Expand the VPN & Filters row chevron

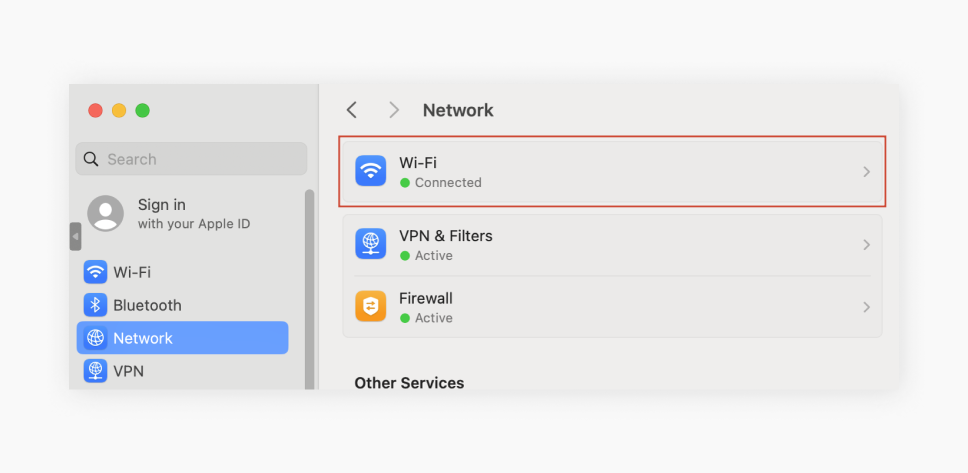(x=867, y=245)
